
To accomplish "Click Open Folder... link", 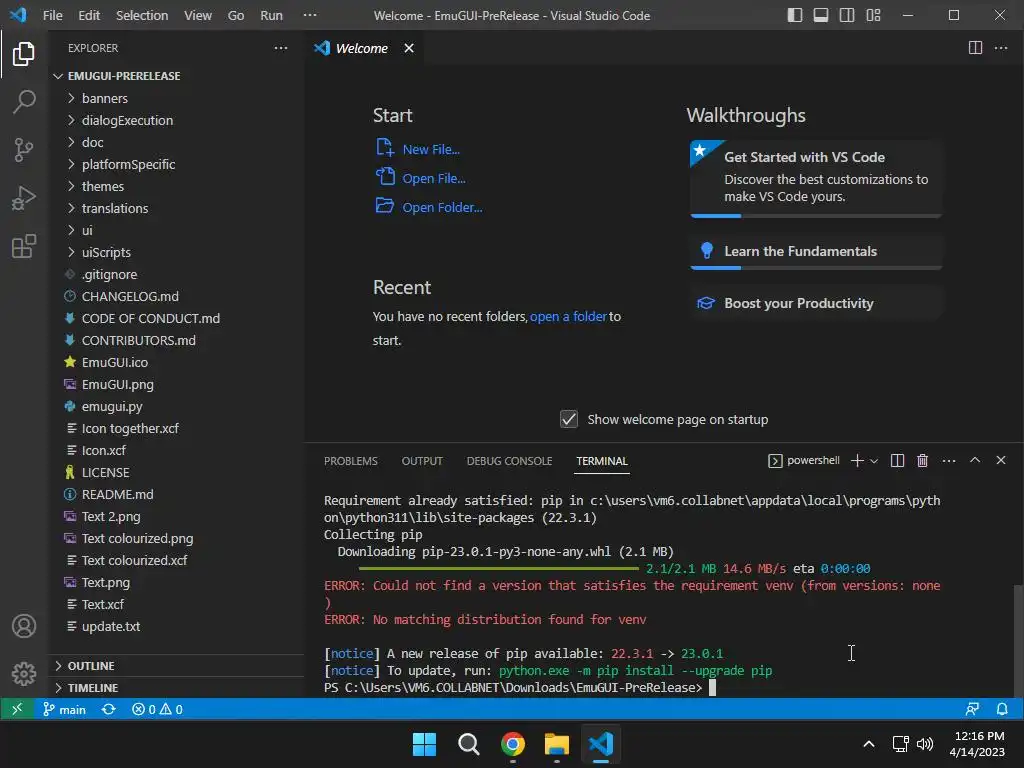I will tap(442, 207).
